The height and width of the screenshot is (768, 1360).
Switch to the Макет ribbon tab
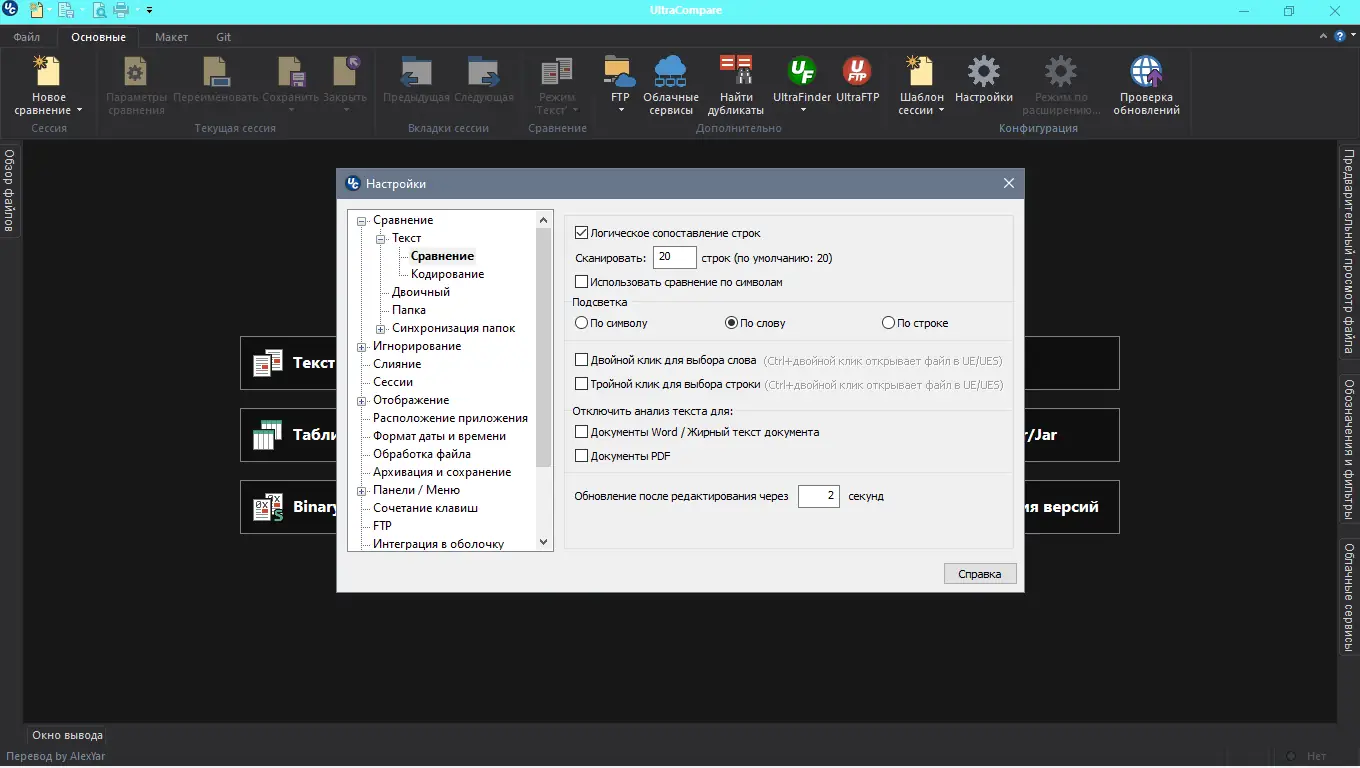tap(171, 37)
